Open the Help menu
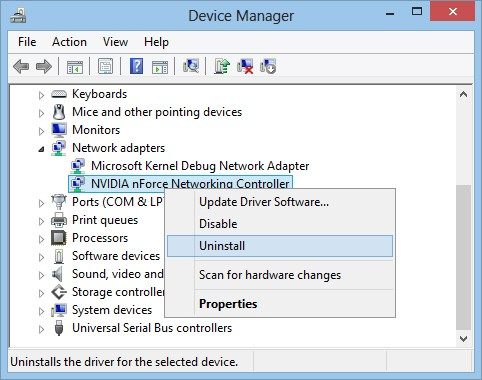482x380 pixels. pos(156,42)
